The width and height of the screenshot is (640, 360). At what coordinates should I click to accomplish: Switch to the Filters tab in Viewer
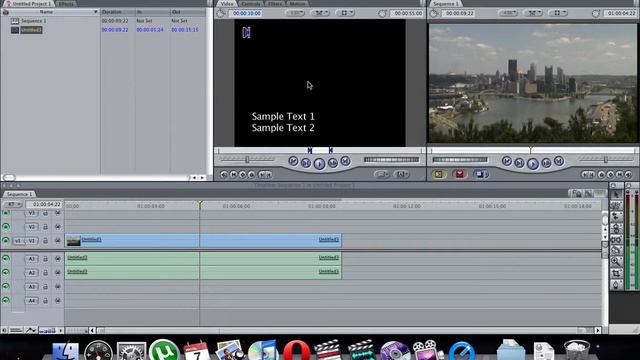tap(275, 3)
